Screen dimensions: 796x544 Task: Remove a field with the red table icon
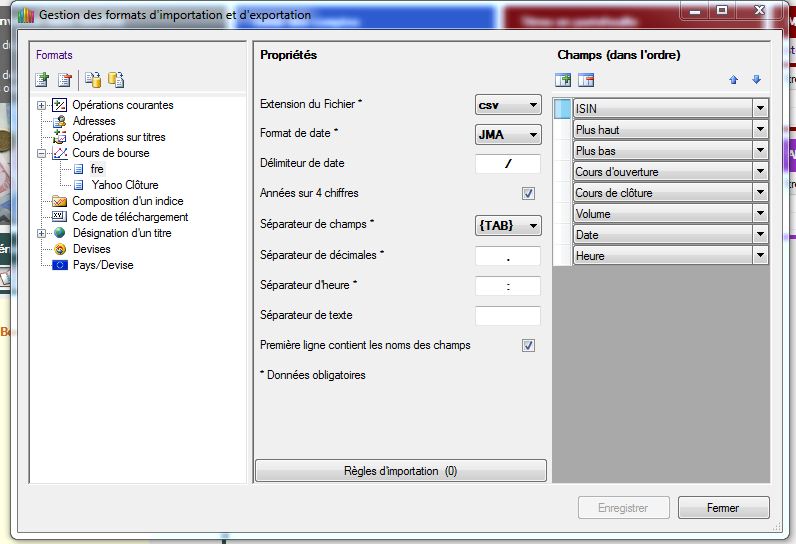(x=586, y=80)
